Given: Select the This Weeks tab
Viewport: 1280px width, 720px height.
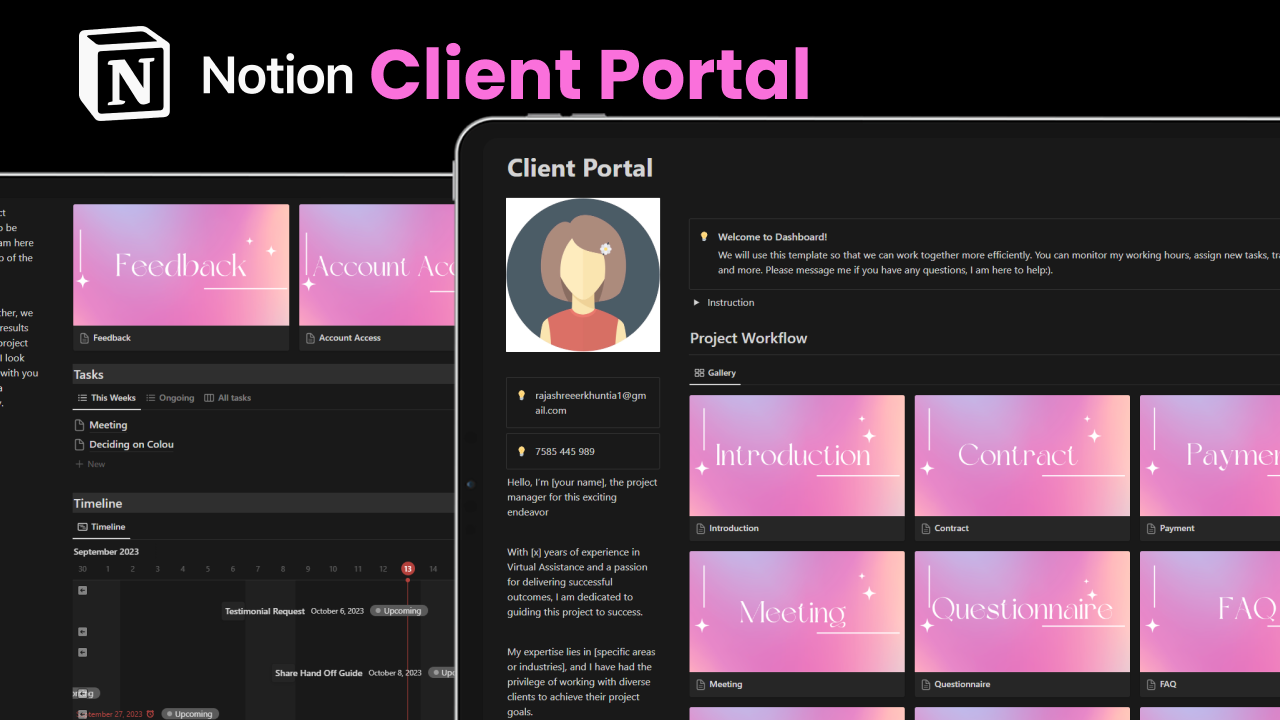Looking at the screenshot, I should (x=105, y=397).
